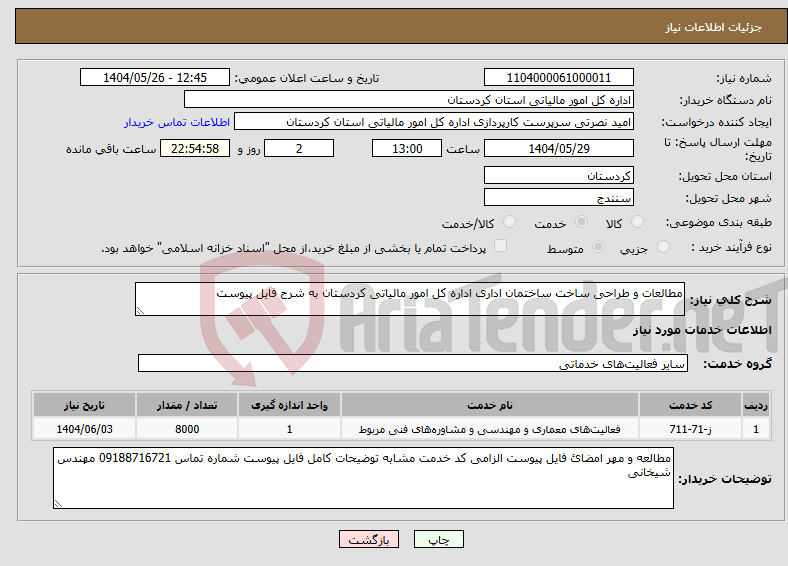Click the تعداد / مقدار column header
Viewport: 788px width, 566px height.
187,405
